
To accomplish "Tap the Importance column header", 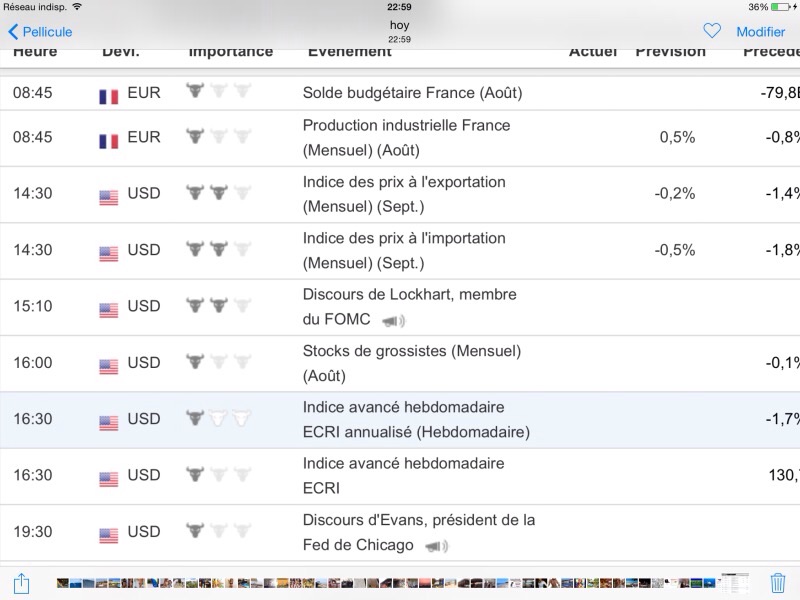I will [x=230, y=52].
